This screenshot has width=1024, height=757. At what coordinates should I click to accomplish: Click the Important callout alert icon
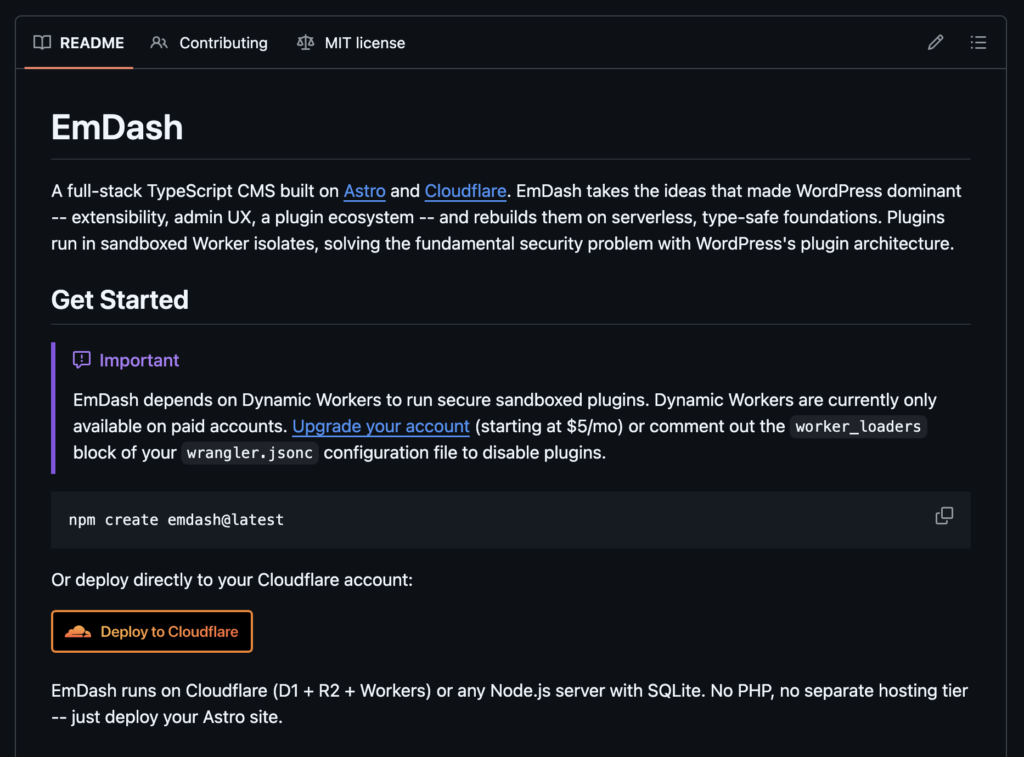pyautogui.click(x=81, y=359)
